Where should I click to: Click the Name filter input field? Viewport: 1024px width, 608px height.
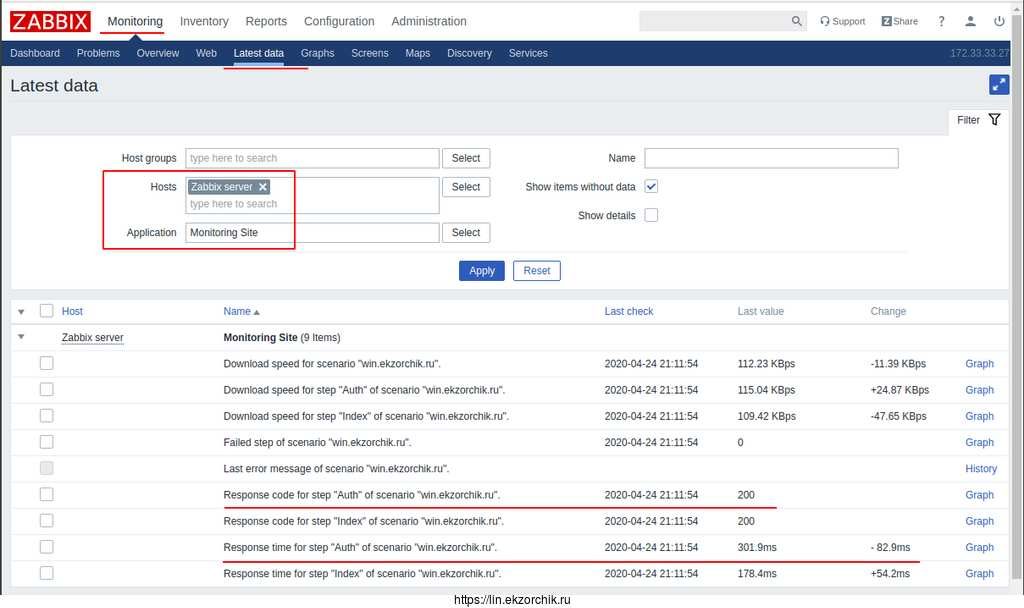[x=771, y=158]
